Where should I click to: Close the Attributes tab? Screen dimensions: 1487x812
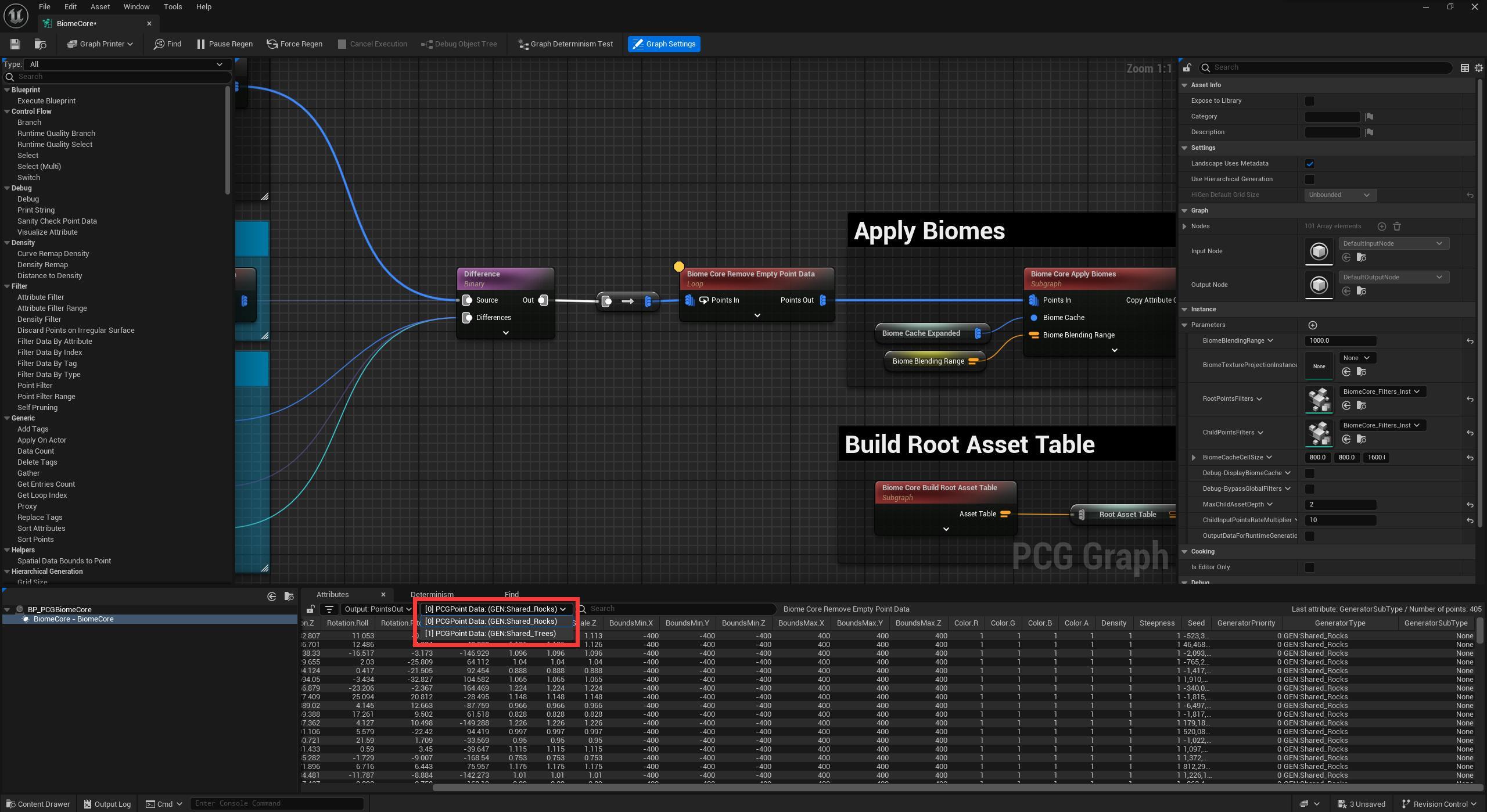click(383, 595)
